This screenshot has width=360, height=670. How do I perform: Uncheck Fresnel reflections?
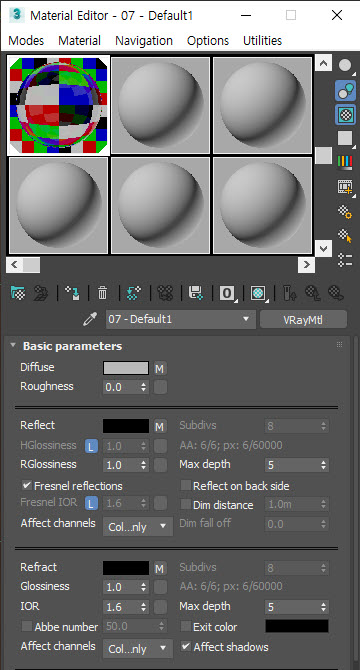coord(27,485)
